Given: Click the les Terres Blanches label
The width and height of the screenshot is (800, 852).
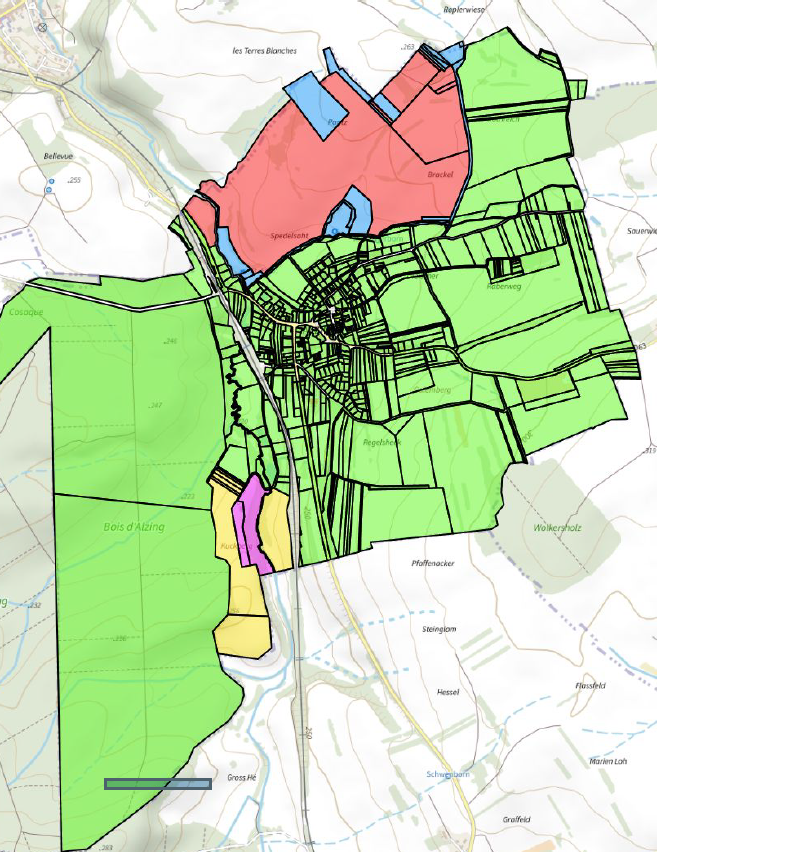Looking at the screenshot, I should tap(263, 50).
